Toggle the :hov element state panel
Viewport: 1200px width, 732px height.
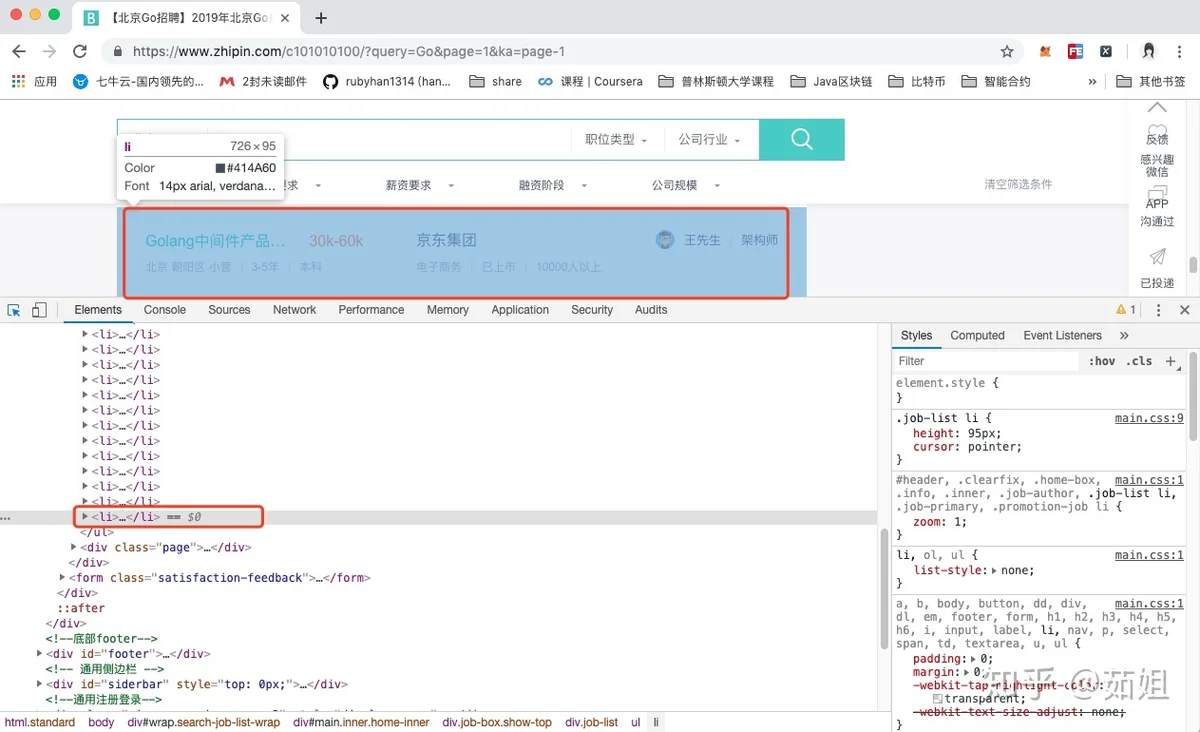pyautogui.click(x=1102, y=361)
